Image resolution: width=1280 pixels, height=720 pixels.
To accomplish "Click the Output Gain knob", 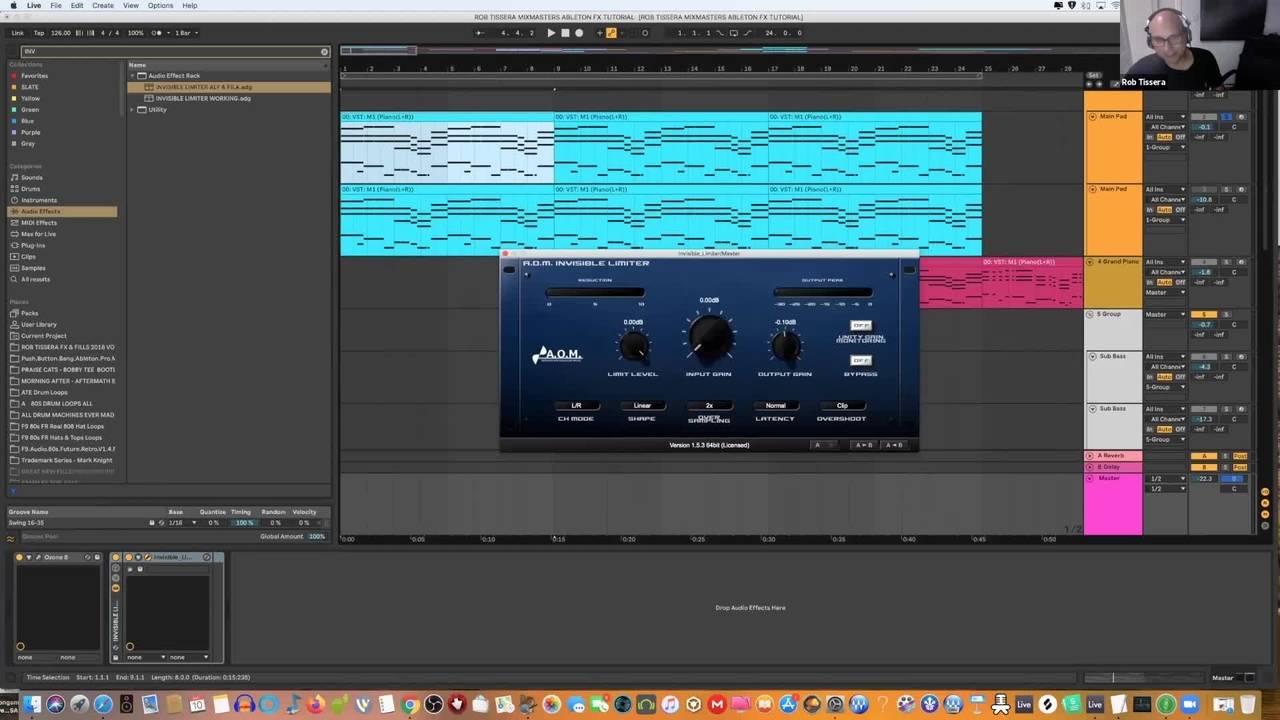I will click(785, 346).
